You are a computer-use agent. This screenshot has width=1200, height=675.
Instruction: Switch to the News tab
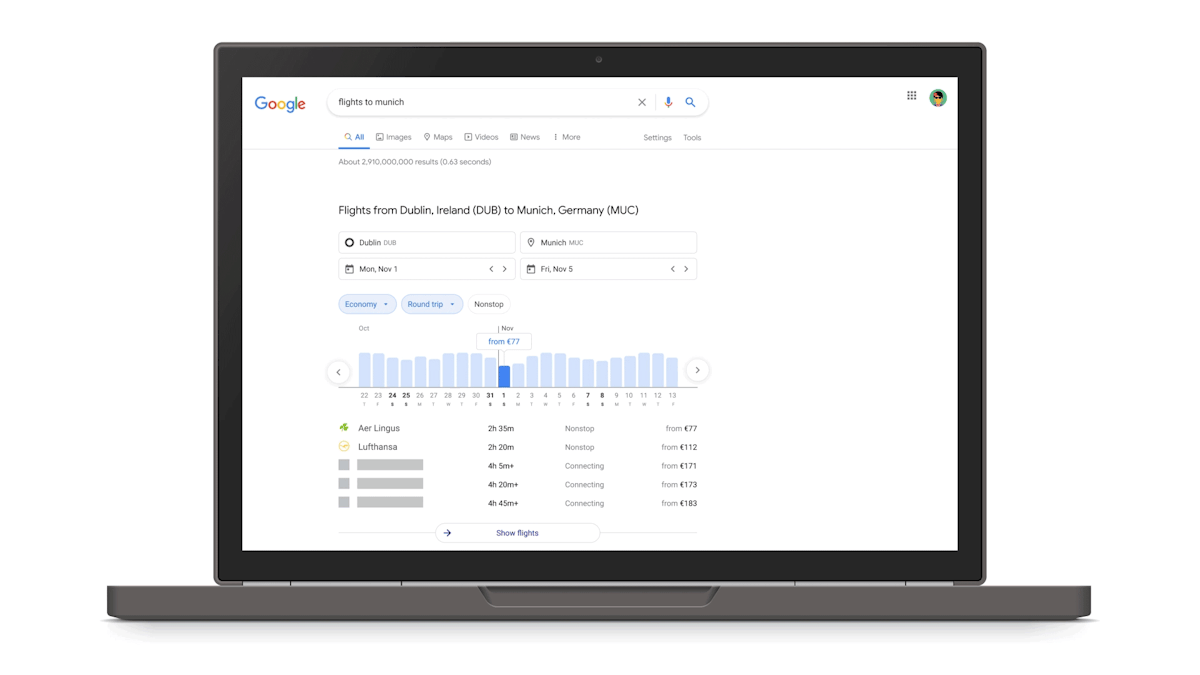tap(525, 137)
